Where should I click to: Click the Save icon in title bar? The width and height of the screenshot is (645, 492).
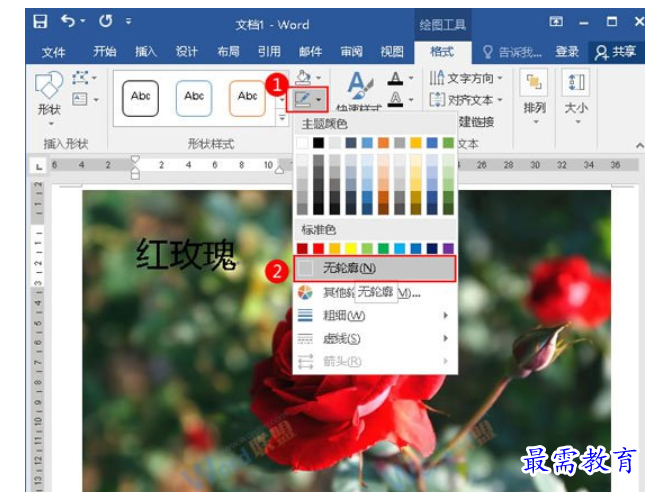coord(40,21)
